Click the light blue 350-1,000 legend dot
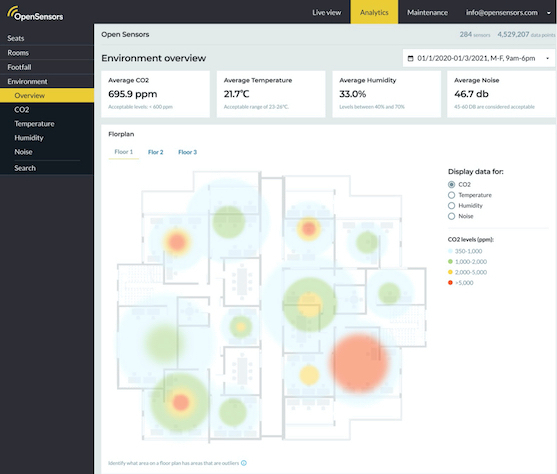The image size is (557, 474). click(x=450, y=251)
